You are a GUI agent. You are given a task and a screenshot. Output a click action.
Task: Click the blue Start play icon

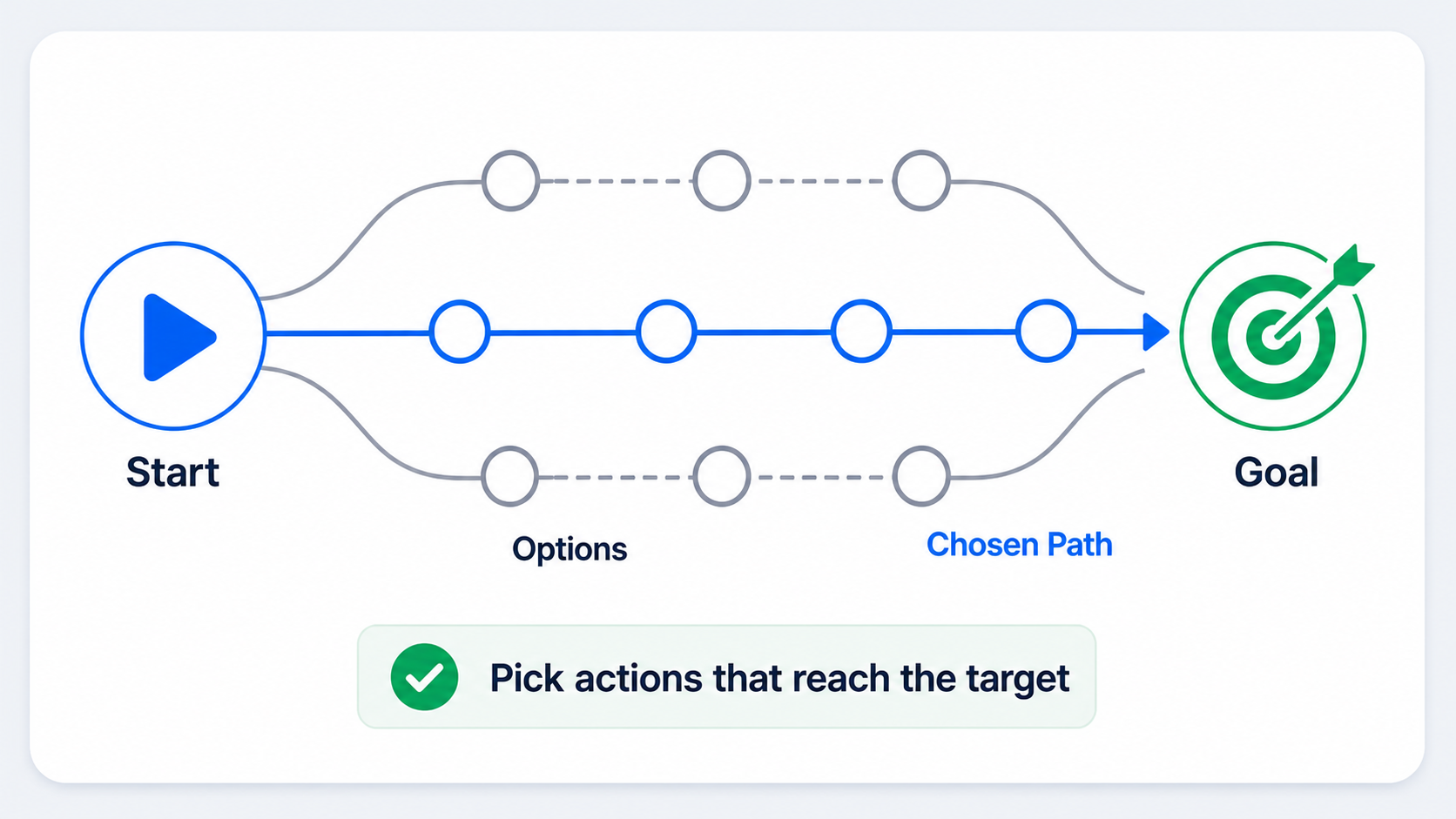coord(173,336)
